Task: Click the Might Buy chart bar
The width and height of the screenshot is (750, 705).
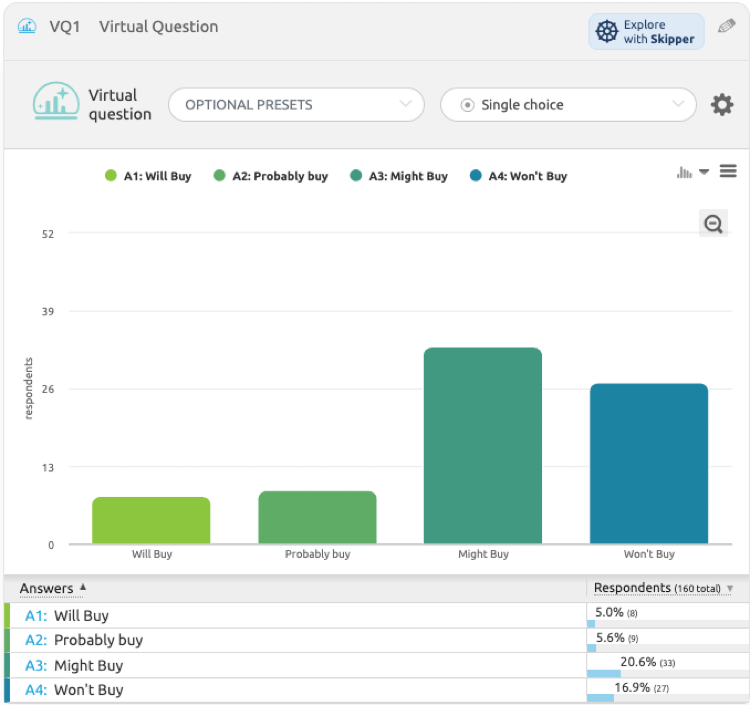Action: point(483,445)
